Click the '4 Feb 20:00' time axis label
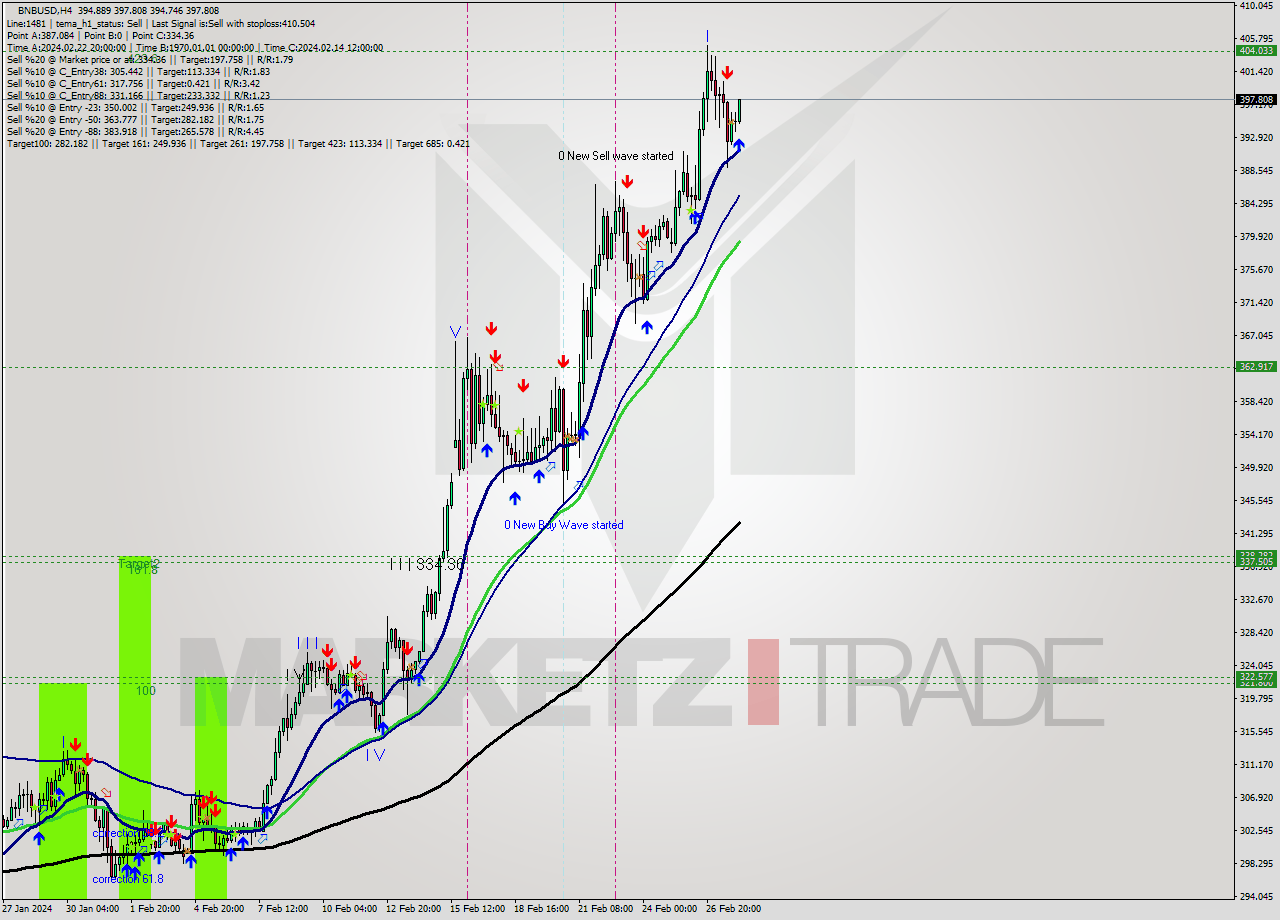This screenshot has width=1280, height=920. pos(219,909)
